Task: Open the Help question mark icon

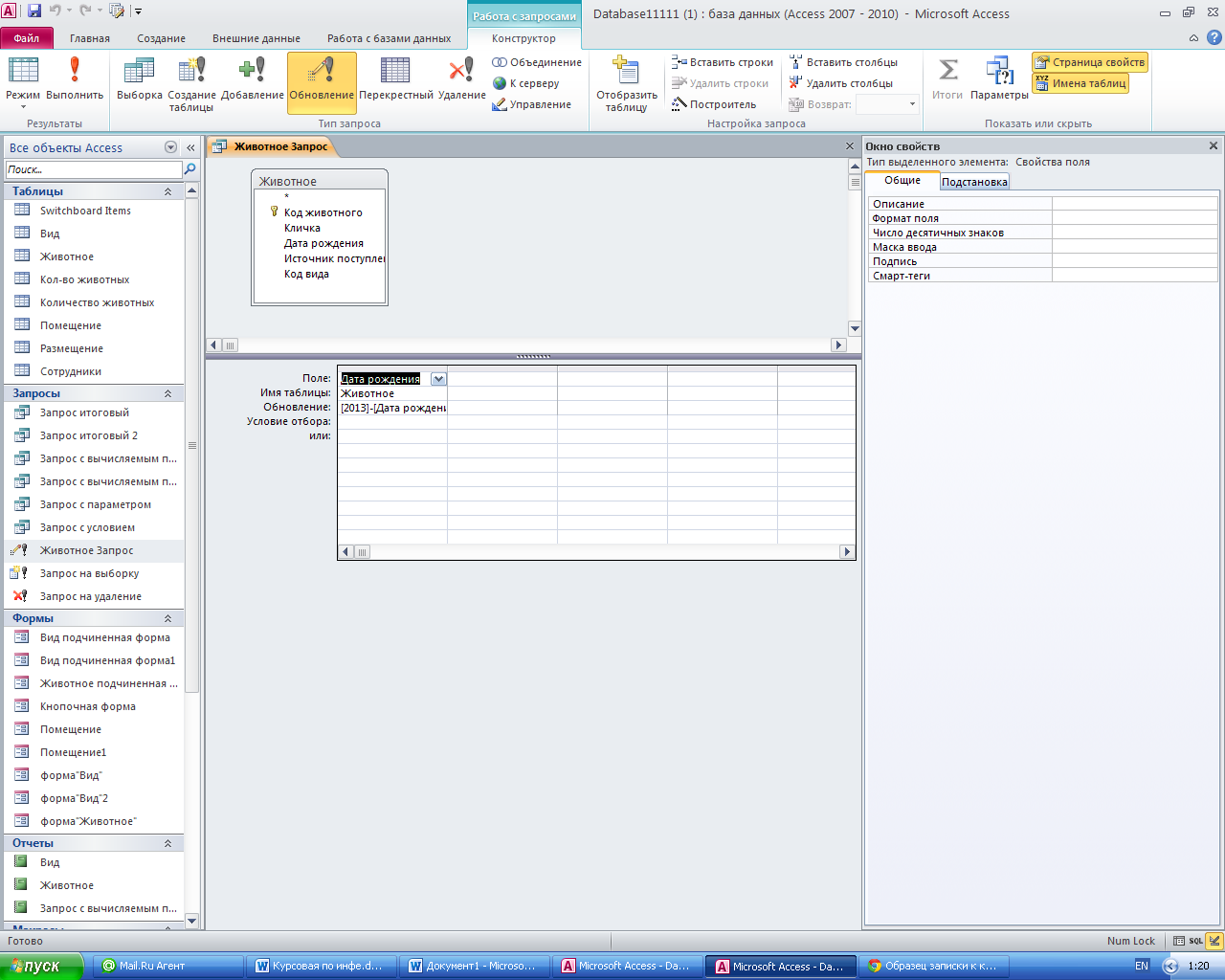Action: pyautogui.click(x=1214, y=38)
